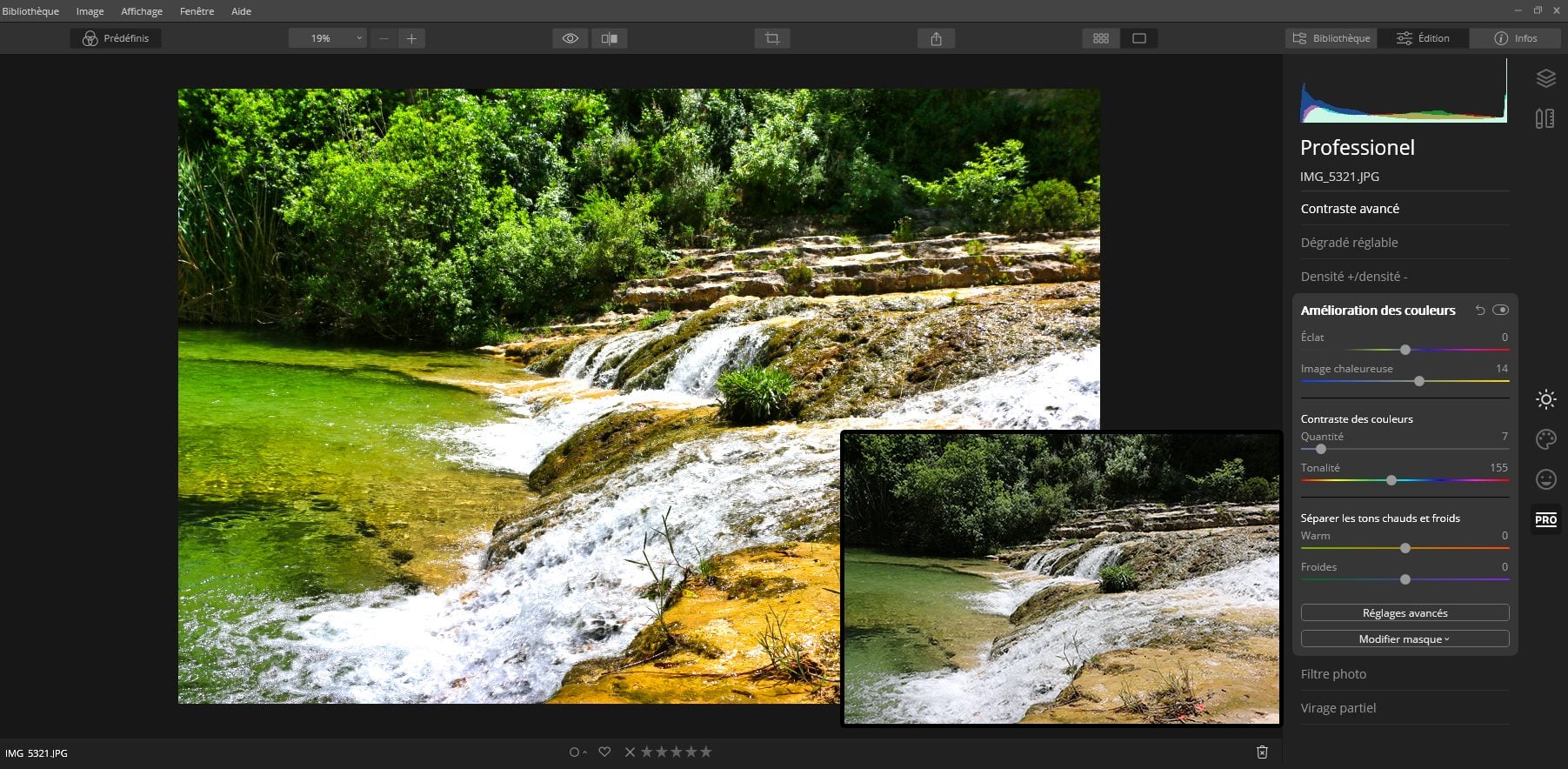Screen dimensions: 1568x769
Task: Rate the photo three stars
Action: (676, 752)
